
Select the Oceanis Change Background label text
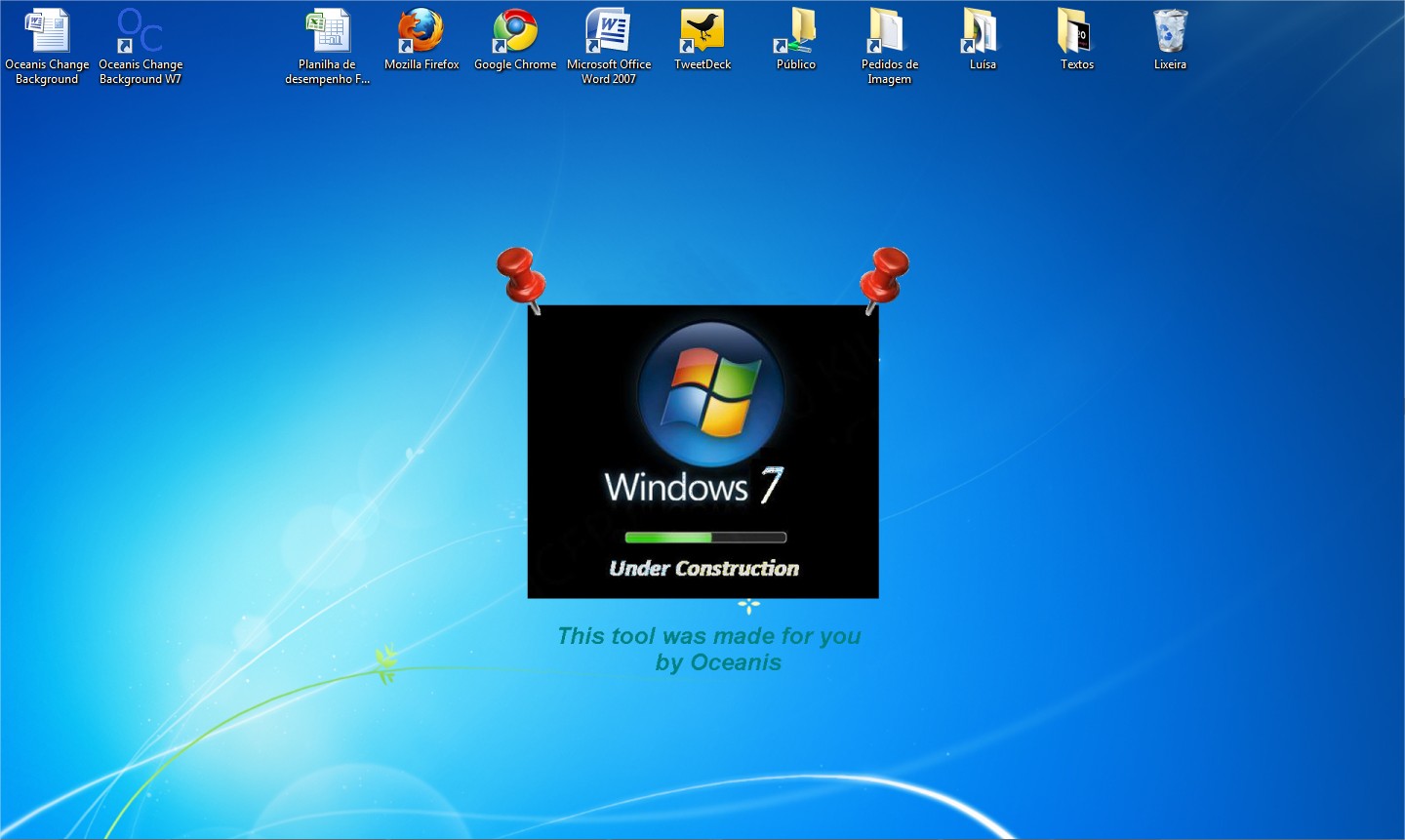point(47,71)
